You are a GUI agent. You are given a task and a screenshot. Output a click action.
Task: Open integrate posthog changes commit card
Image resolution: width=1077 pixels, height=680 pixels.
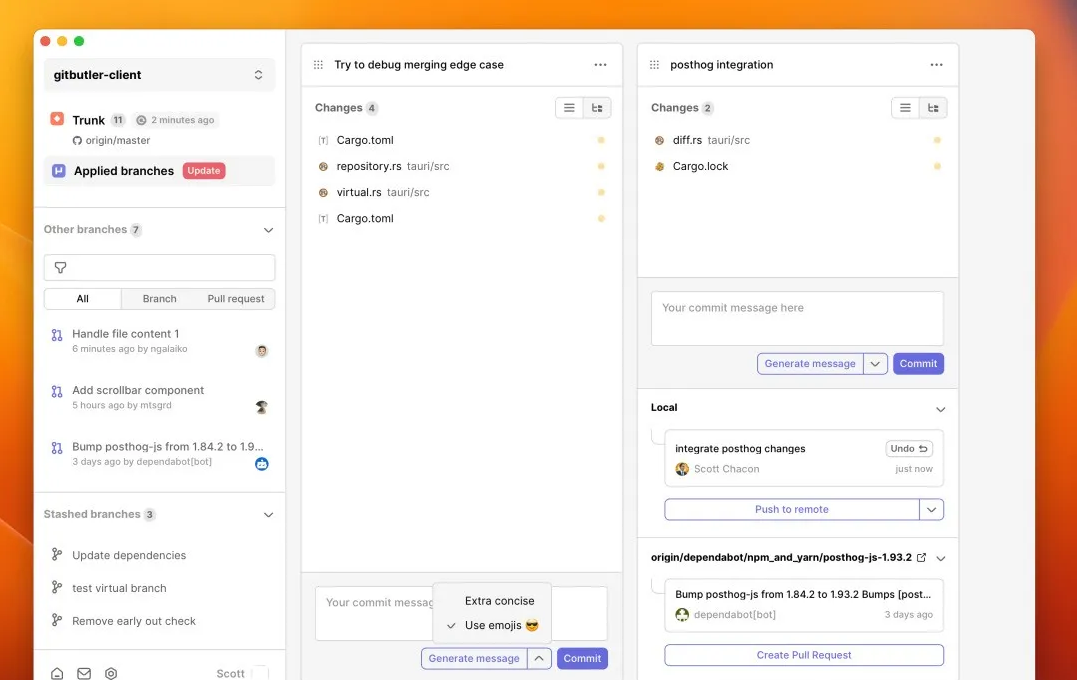tap(804, 458)
